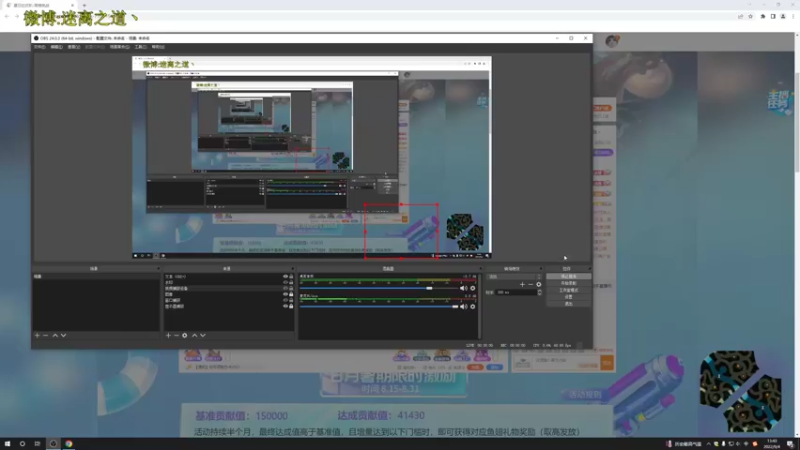The height and width of the screenshot is (450, 800).
Task: Mute the desktop audio speaker icon
Action: pos(463,288)
